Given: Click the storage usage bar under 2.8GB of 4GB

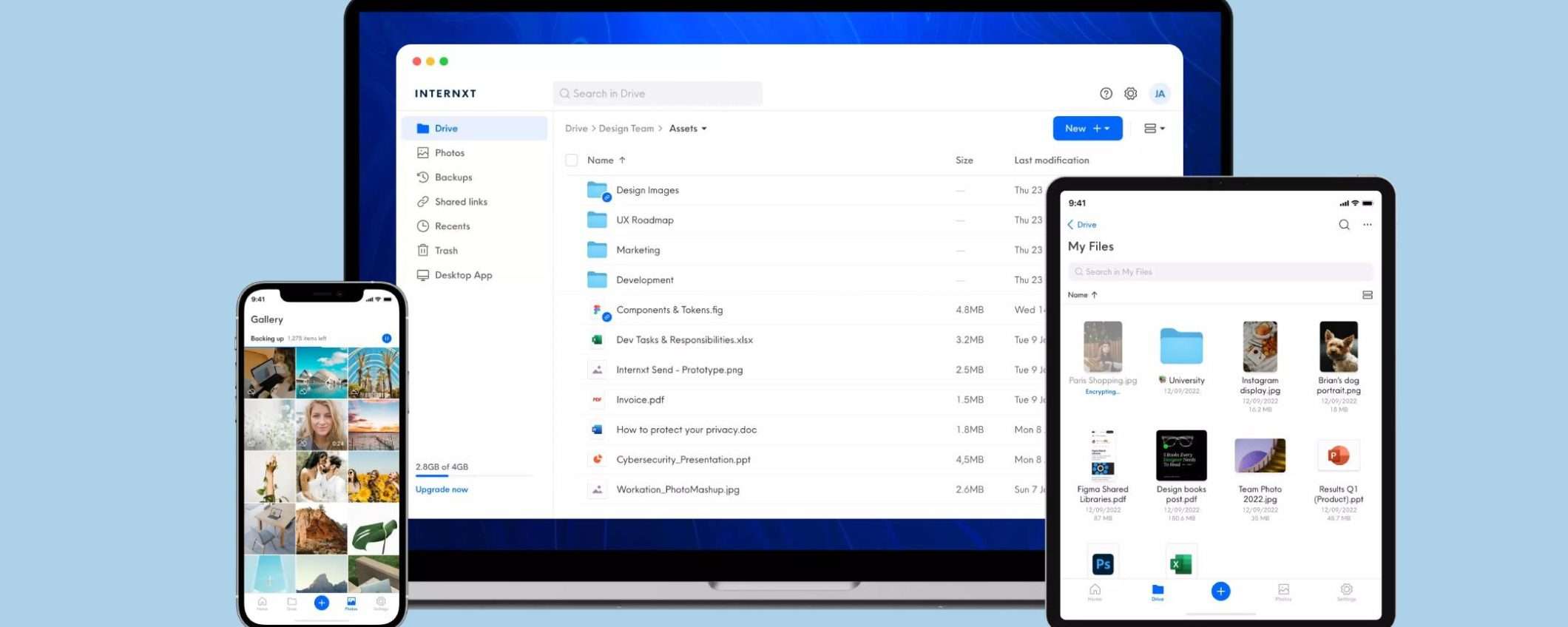Looking at the screenshot, I should coord(473,476).
